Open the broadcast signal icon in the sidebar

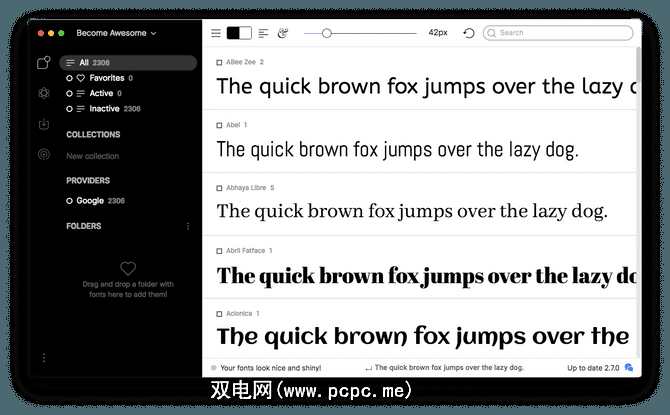pyautogui.click(x=44, y=155)
